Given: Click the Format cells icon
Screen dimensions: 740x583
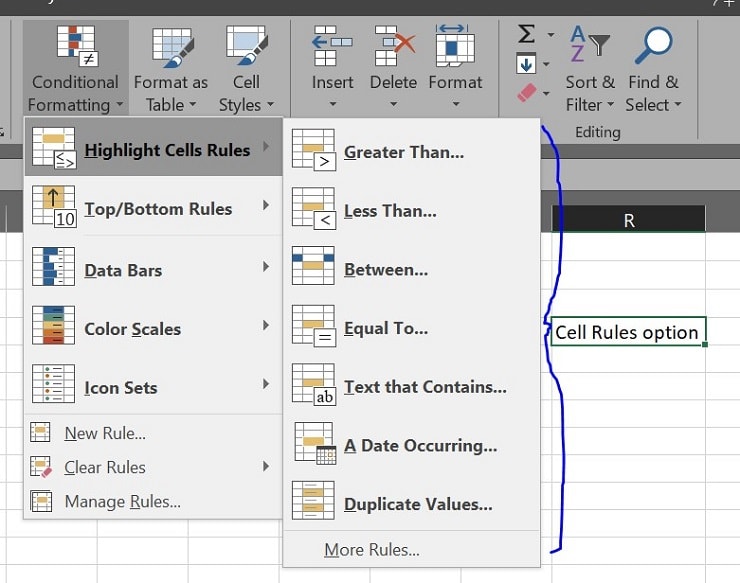Looking at the screenshot, I should tap(455, 45).
